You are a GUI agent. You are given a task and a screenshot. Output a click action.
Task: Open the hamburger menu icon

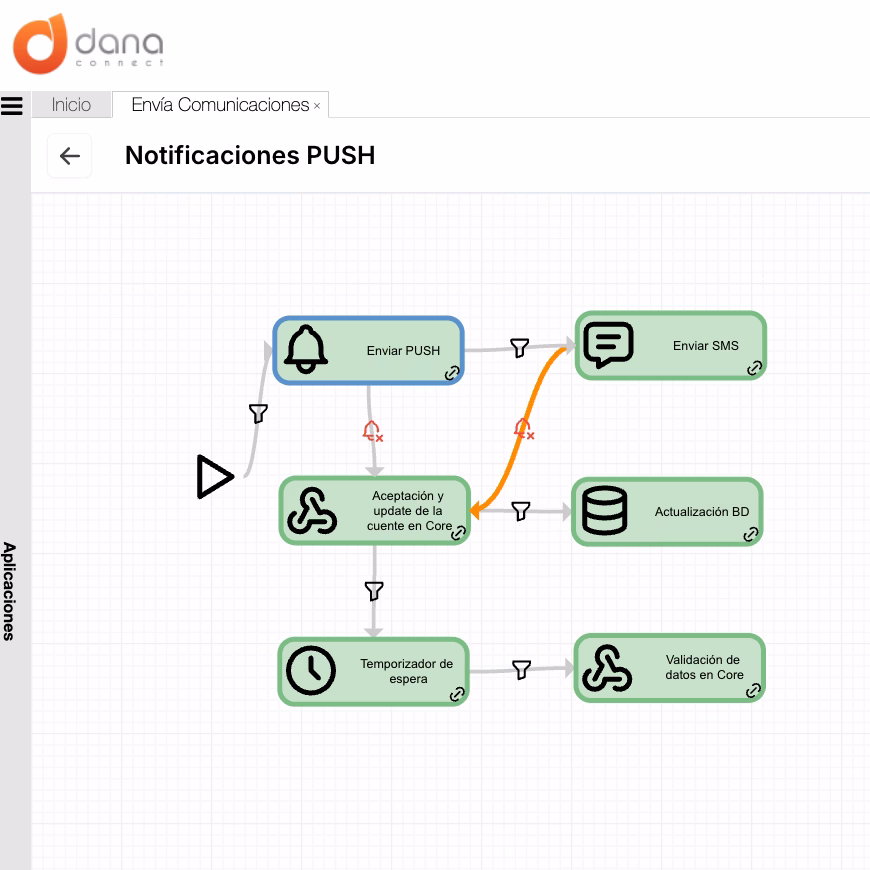click(x=12, y=105)
